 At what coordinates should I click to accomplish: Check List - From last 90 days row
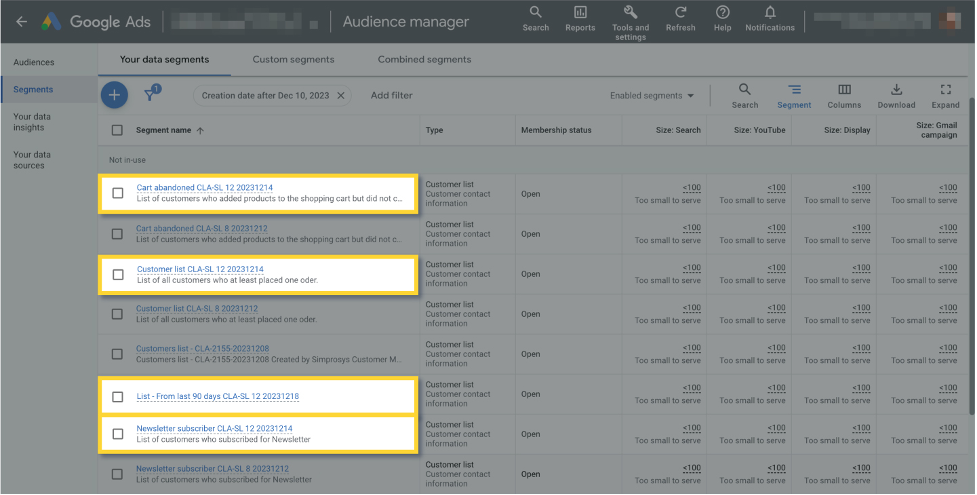[x=117, y=396]
